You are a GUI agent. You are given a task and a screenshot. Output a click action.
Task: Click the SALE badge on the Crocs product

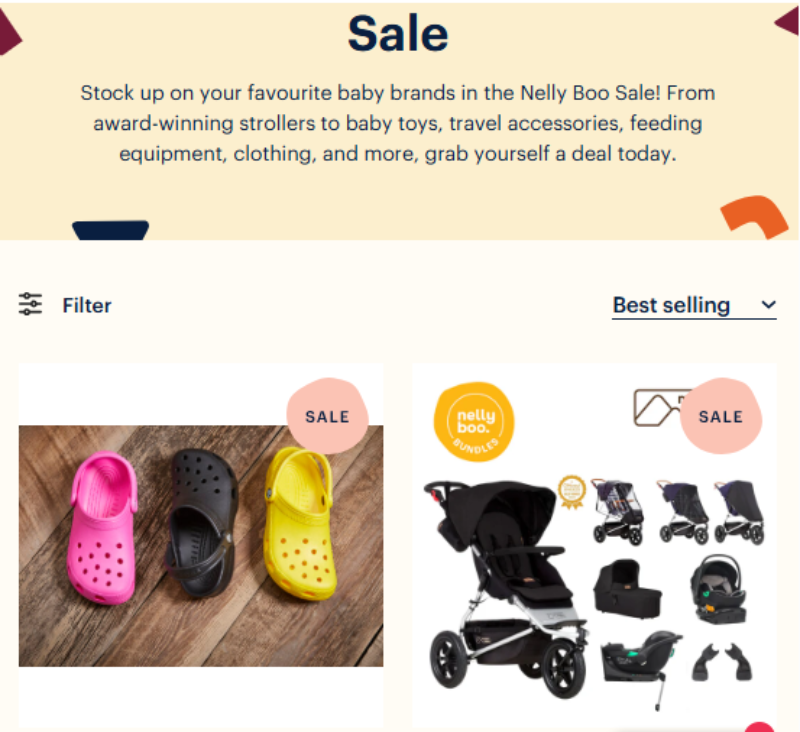click(x=328, y=416)
